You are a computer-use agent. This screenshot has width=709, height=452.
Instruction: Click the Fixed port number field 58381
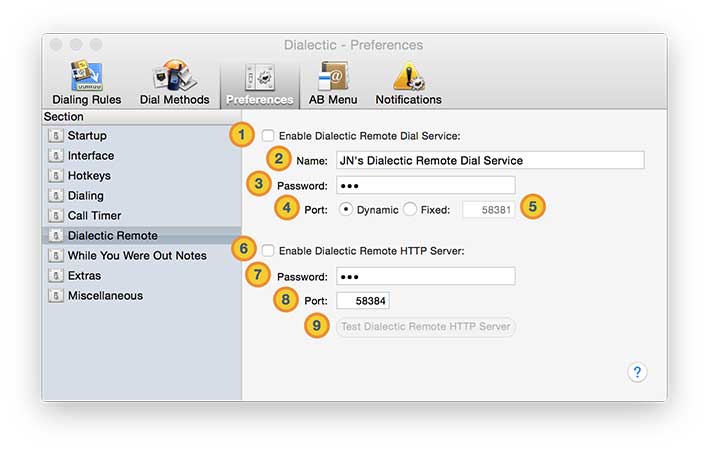489,210
